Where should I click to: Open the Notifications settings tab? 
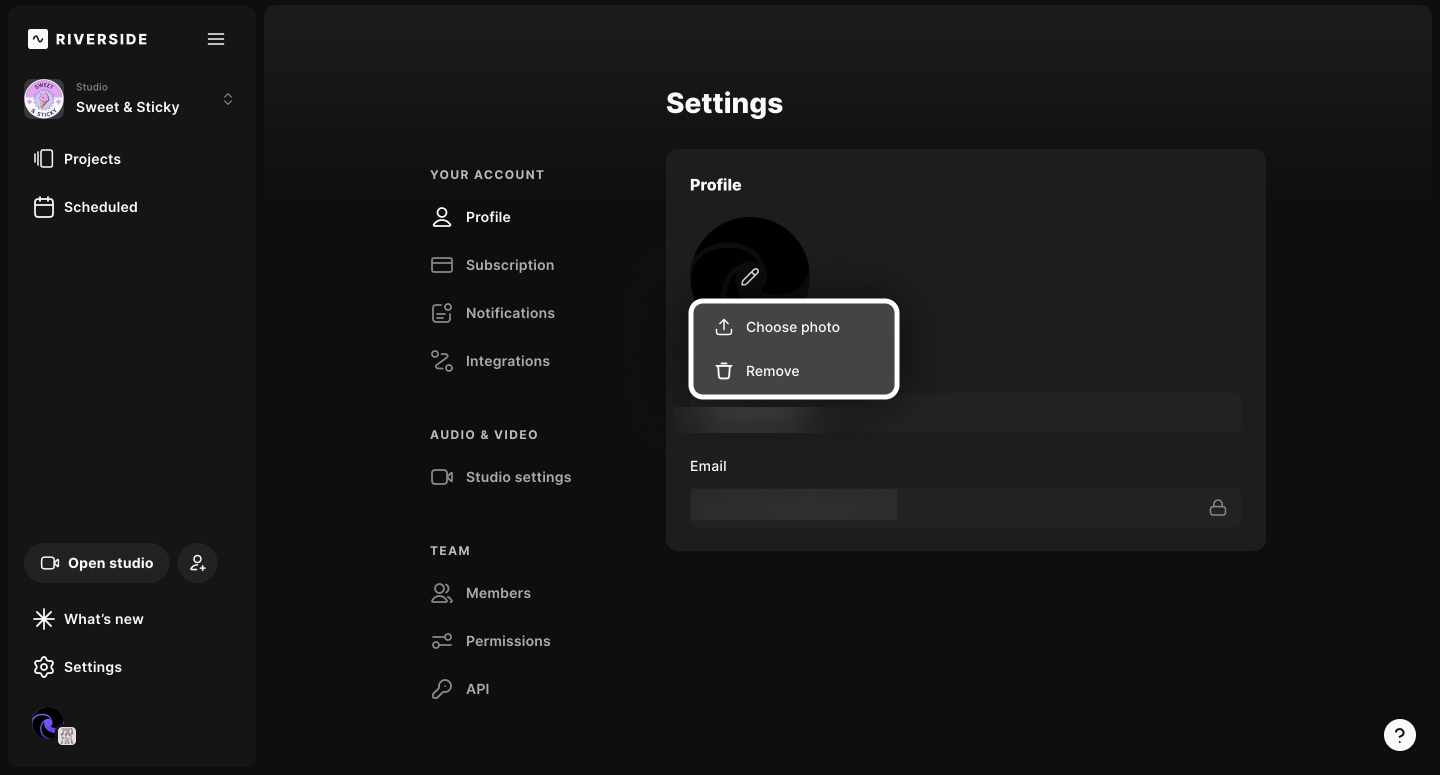tap(510, 313)
